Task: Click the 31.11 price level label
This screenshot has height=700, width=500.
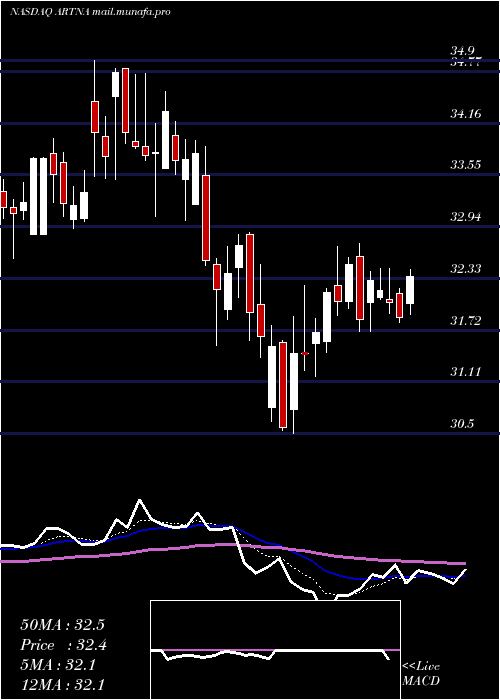Action: [x=466, y=371]
